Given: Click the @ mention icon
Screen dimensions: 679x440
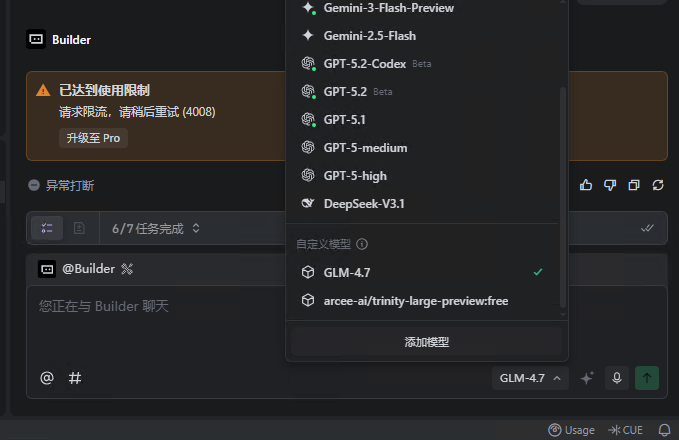Looking at the screenshot, I should coord(47,378).
